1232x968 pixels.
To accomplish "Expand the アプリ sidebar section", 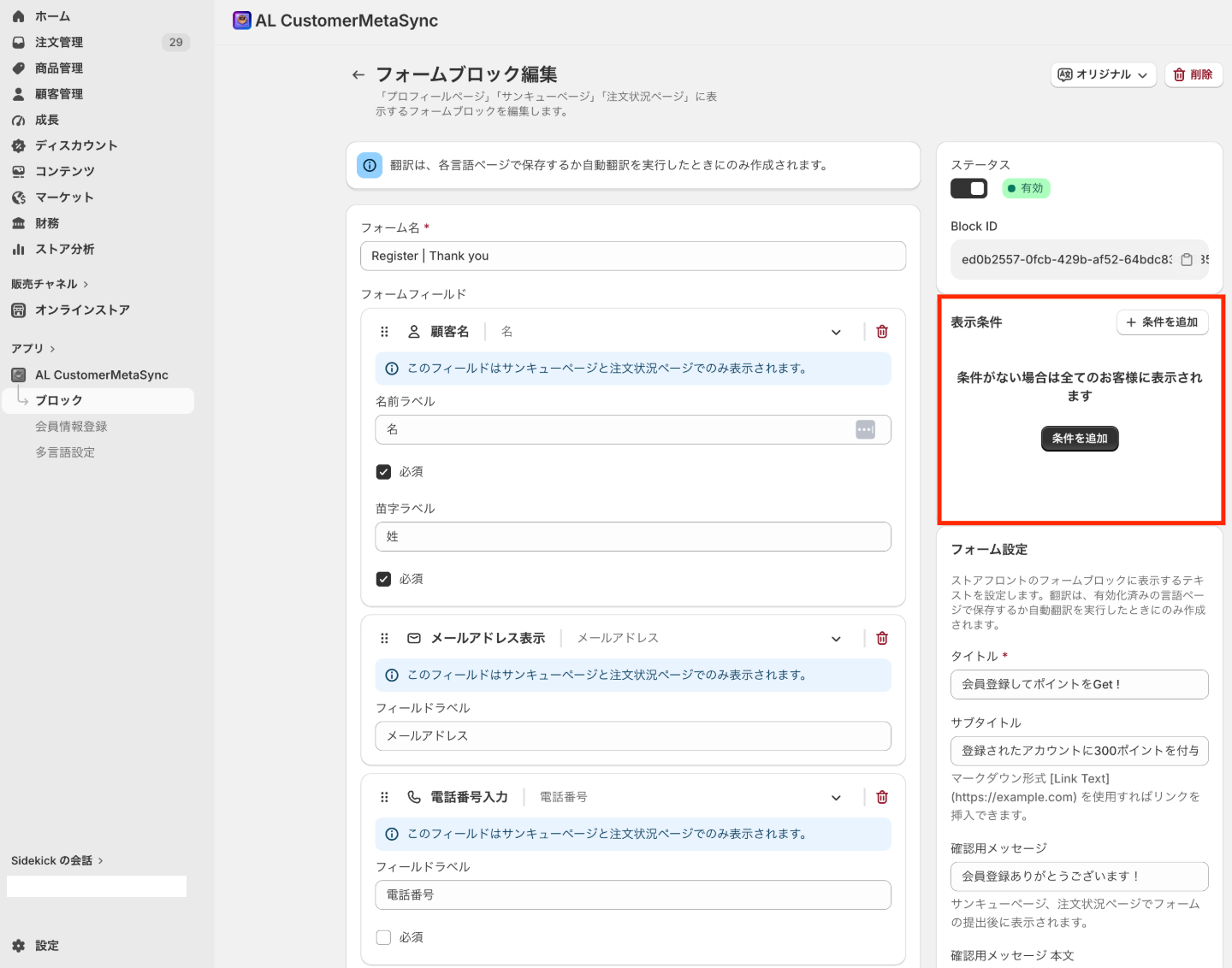I will tap(33, 349).
